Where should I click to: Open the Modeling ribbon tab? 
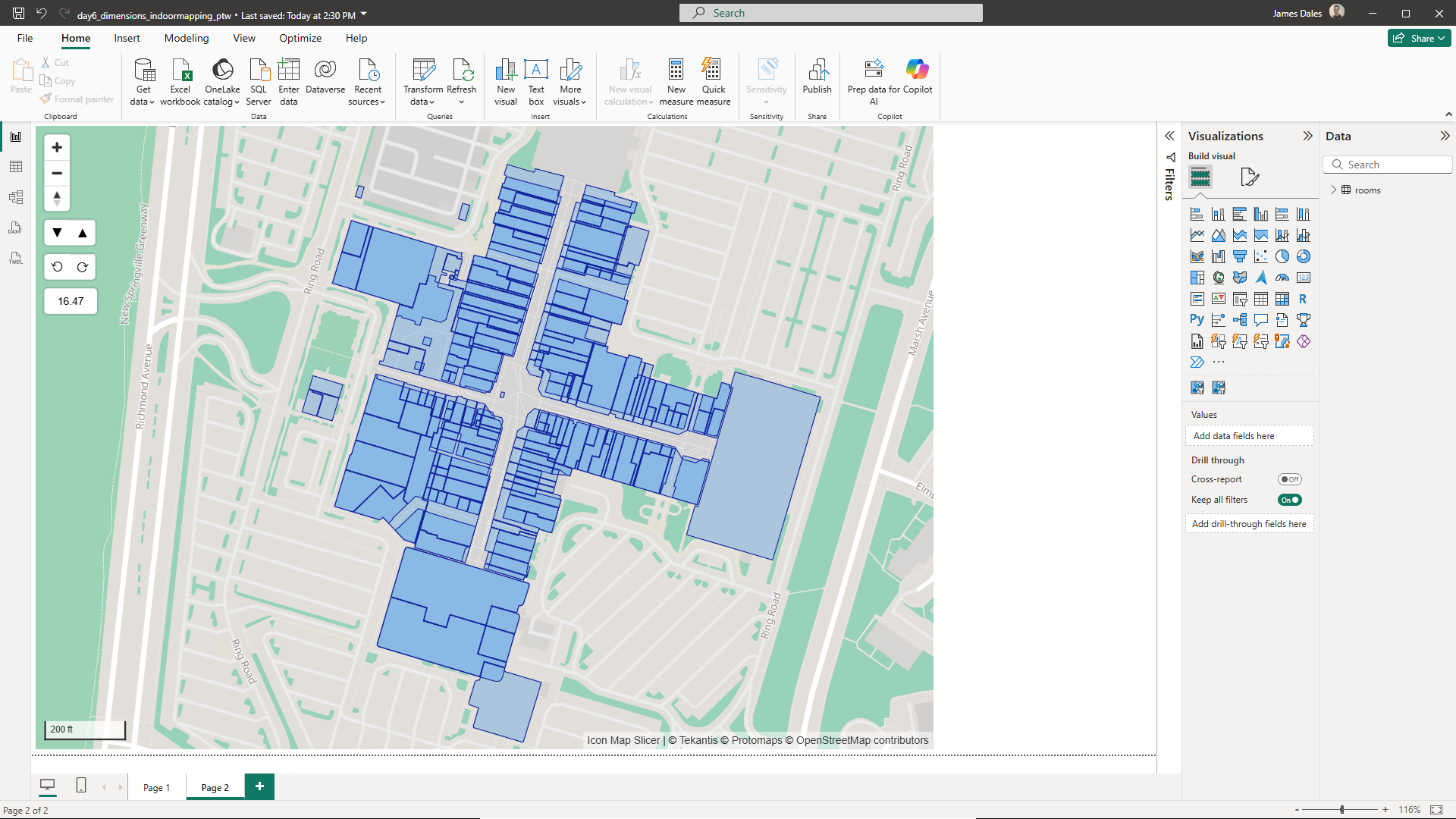click(187, 38)
